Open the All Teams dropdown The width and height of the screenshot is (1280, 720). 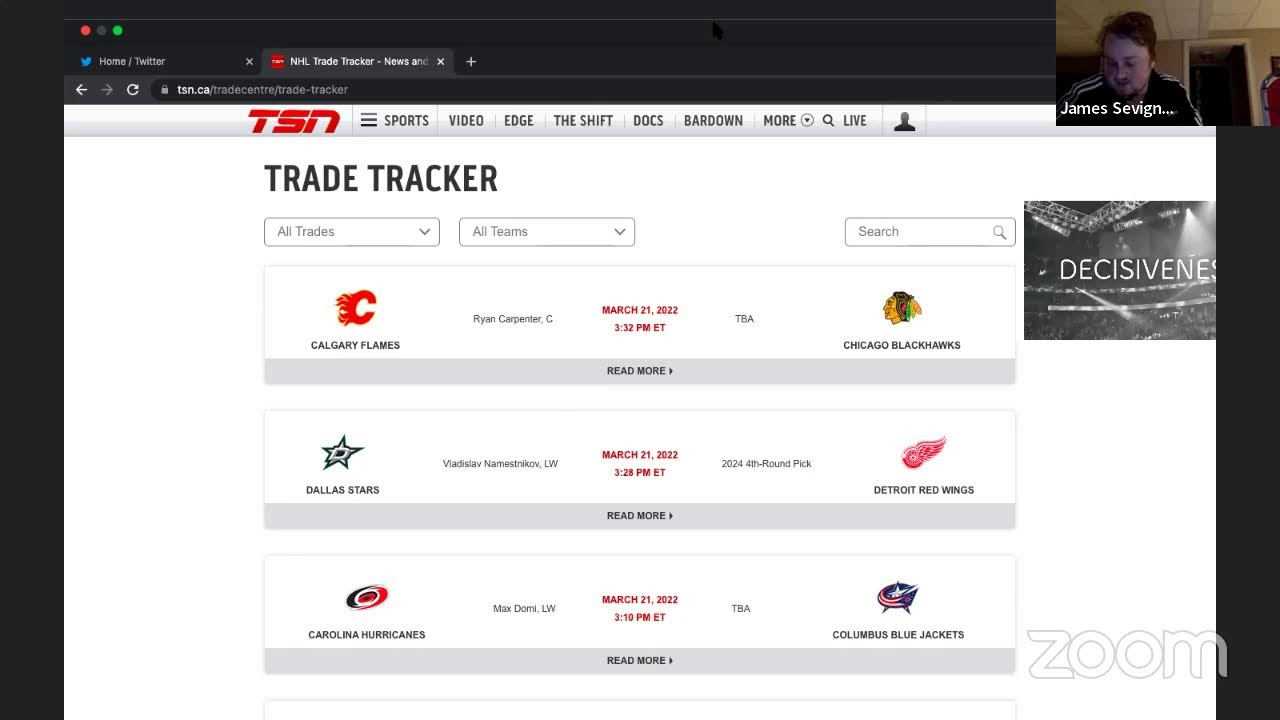(x=547, y=231)
